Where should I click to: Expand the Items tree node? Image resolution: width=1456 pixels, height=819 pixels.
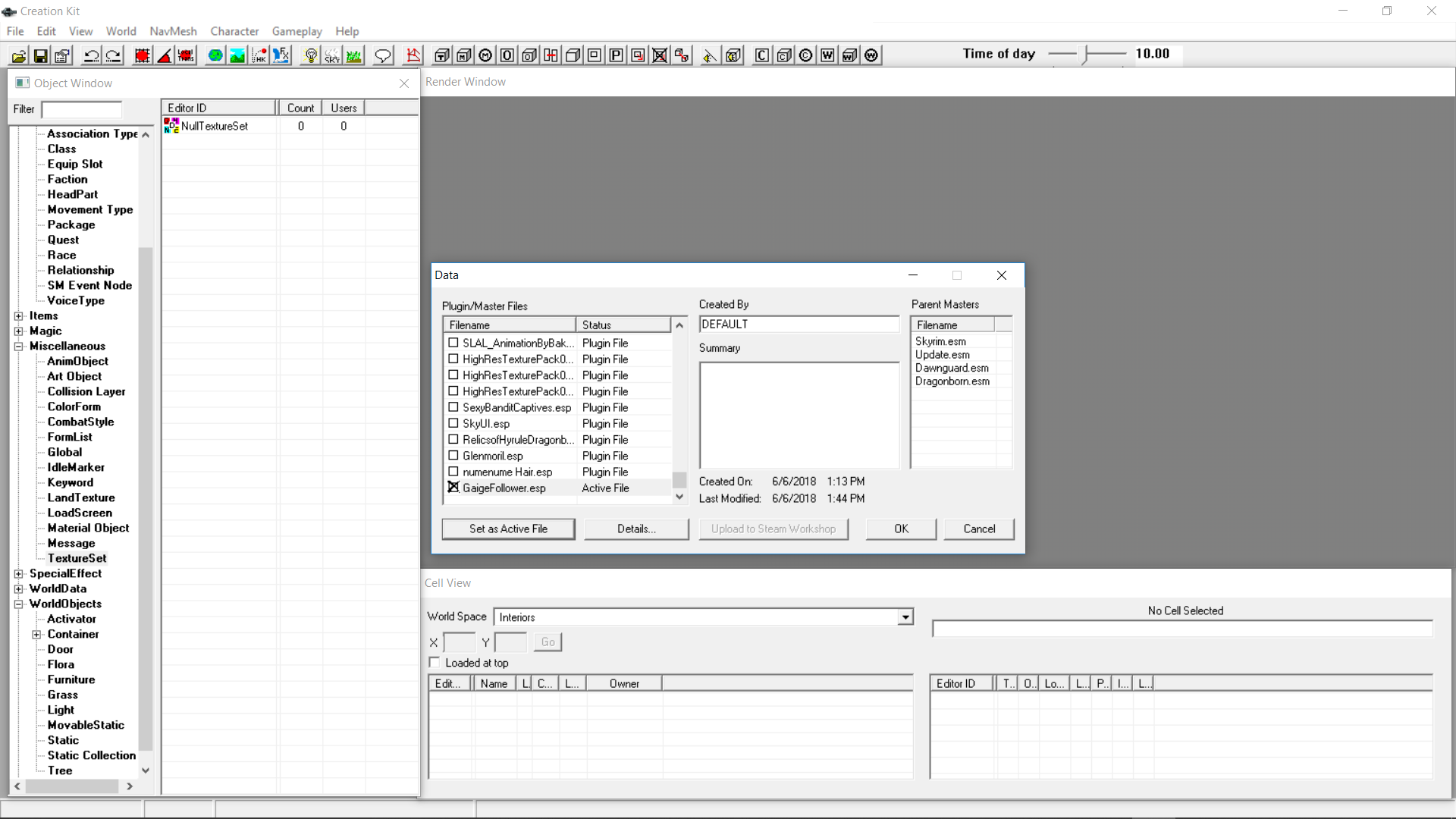coord(19,315)
